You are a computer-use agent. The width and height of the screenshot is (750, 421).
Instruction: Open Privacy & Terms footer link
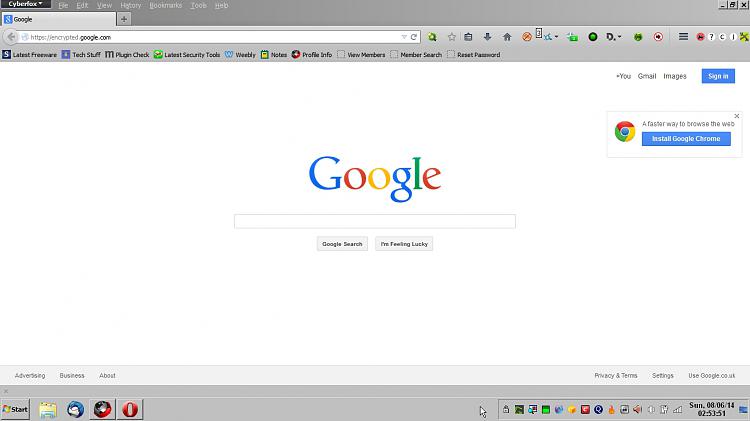coord(616,376)
